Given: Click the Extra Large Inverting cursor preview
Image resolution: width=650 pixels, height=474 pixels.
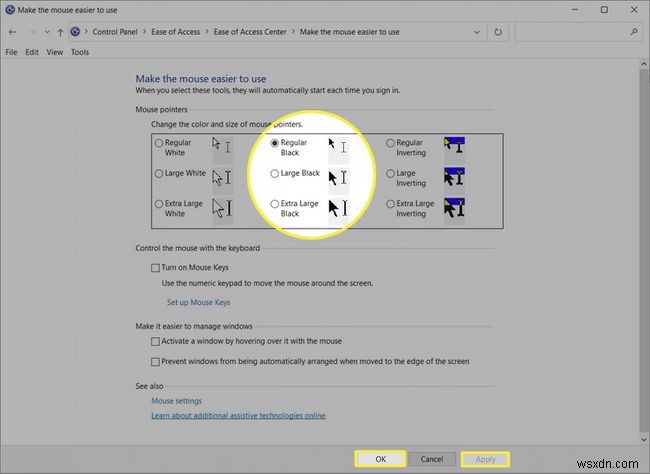Looking at the screenshot, I should tap(454, 210).
